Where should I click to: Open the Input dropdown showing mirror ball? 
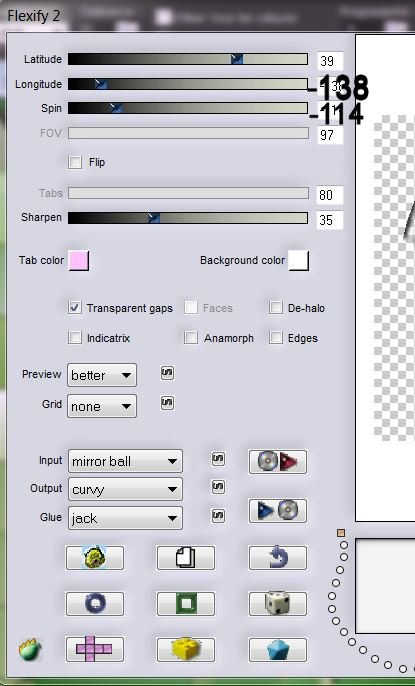click(125, 461)
